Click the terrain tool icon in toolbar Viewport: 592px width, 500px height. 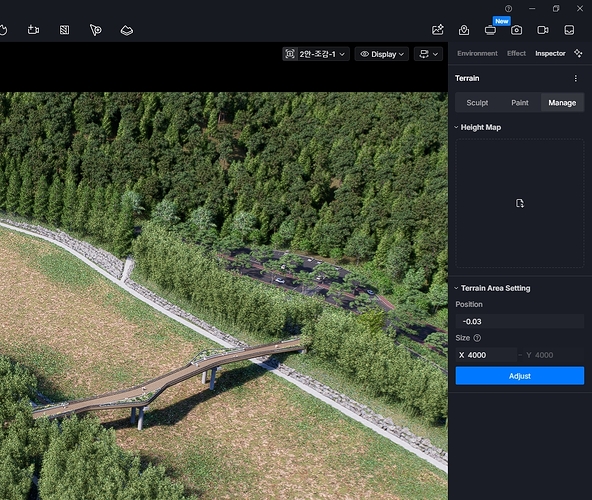[126, 30]
